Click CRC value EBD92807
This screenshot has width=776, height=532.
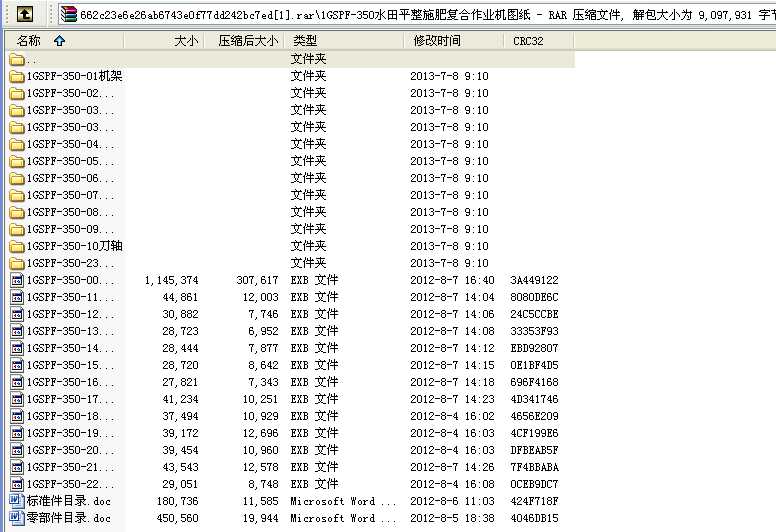(534, 348)
